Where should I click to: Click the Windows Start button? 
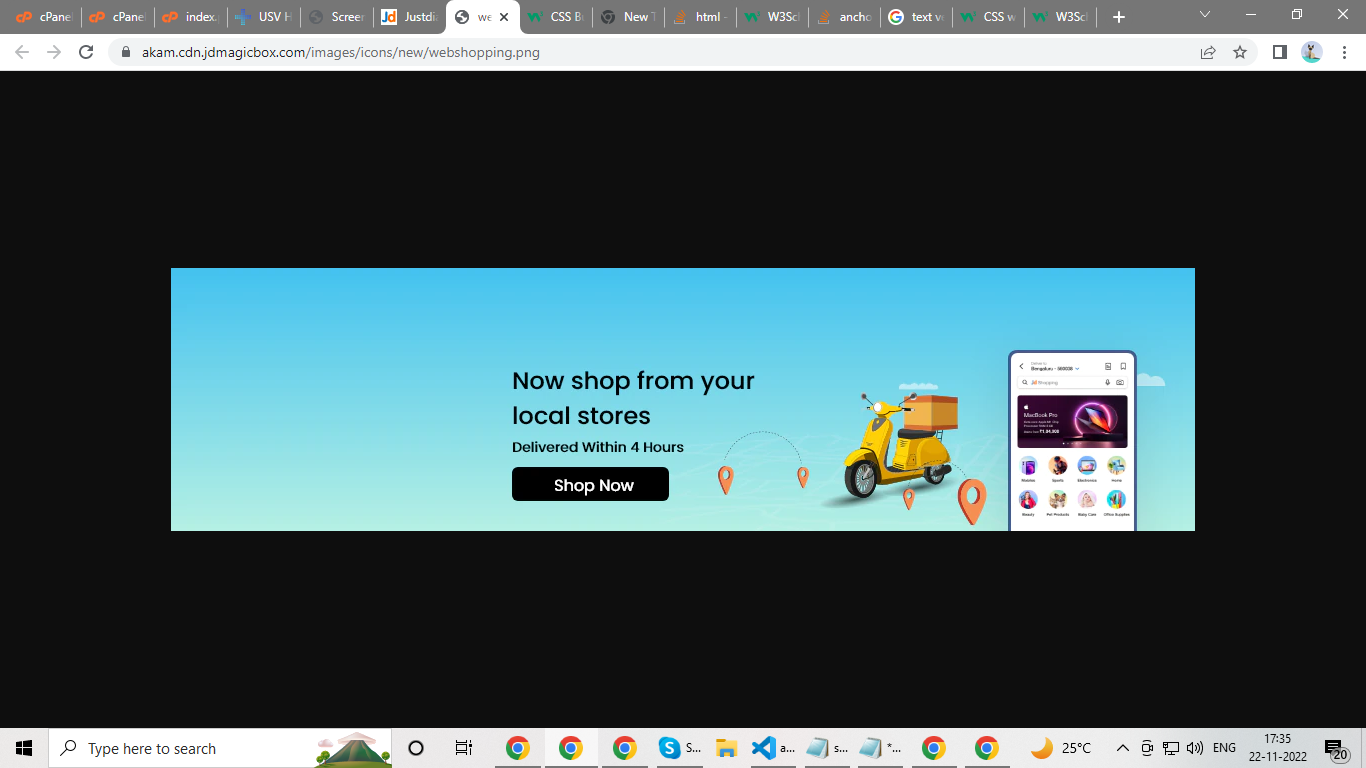coord(24,748)
